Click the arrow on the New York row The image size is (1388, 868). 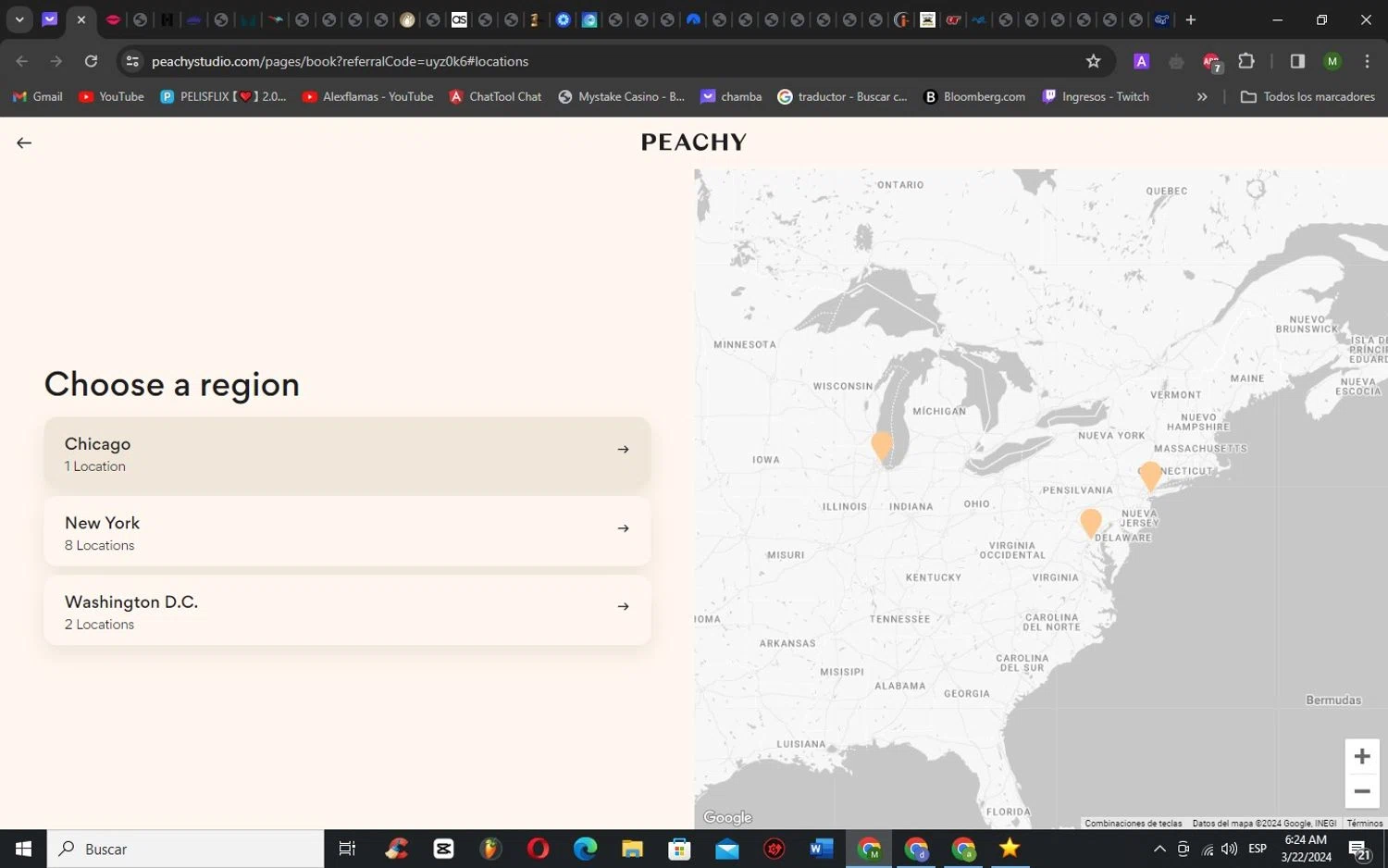623,528
